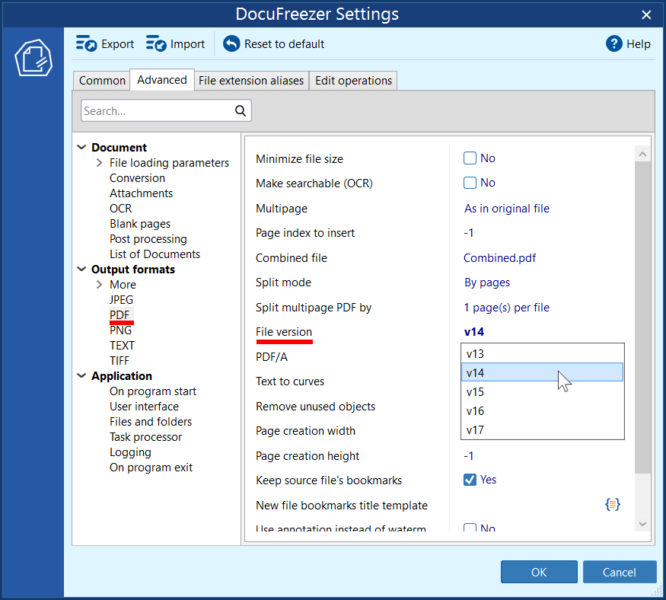
Task: Click the Reset to default label
Action: point(284,44)
